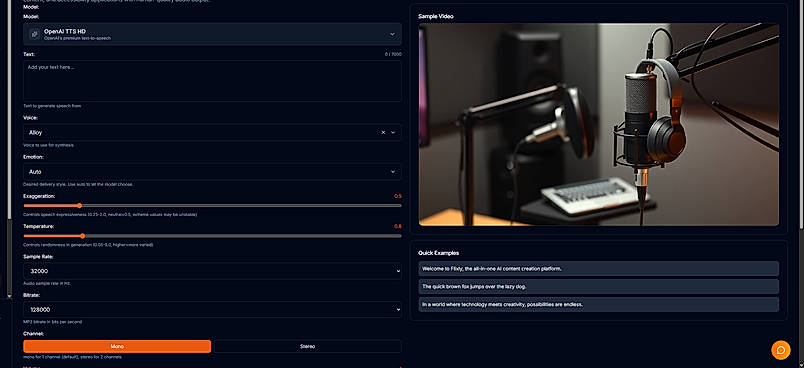The image size is (804, 368).
Task: Click the Temperature value 0.8
Action: pos(398,227)
